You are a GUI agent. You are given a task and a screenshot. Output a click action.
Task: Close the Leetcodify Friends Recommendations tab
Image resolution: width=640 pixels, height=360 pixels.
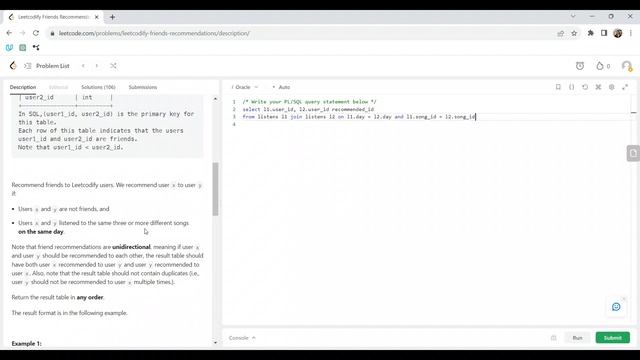tap(96, 17)
